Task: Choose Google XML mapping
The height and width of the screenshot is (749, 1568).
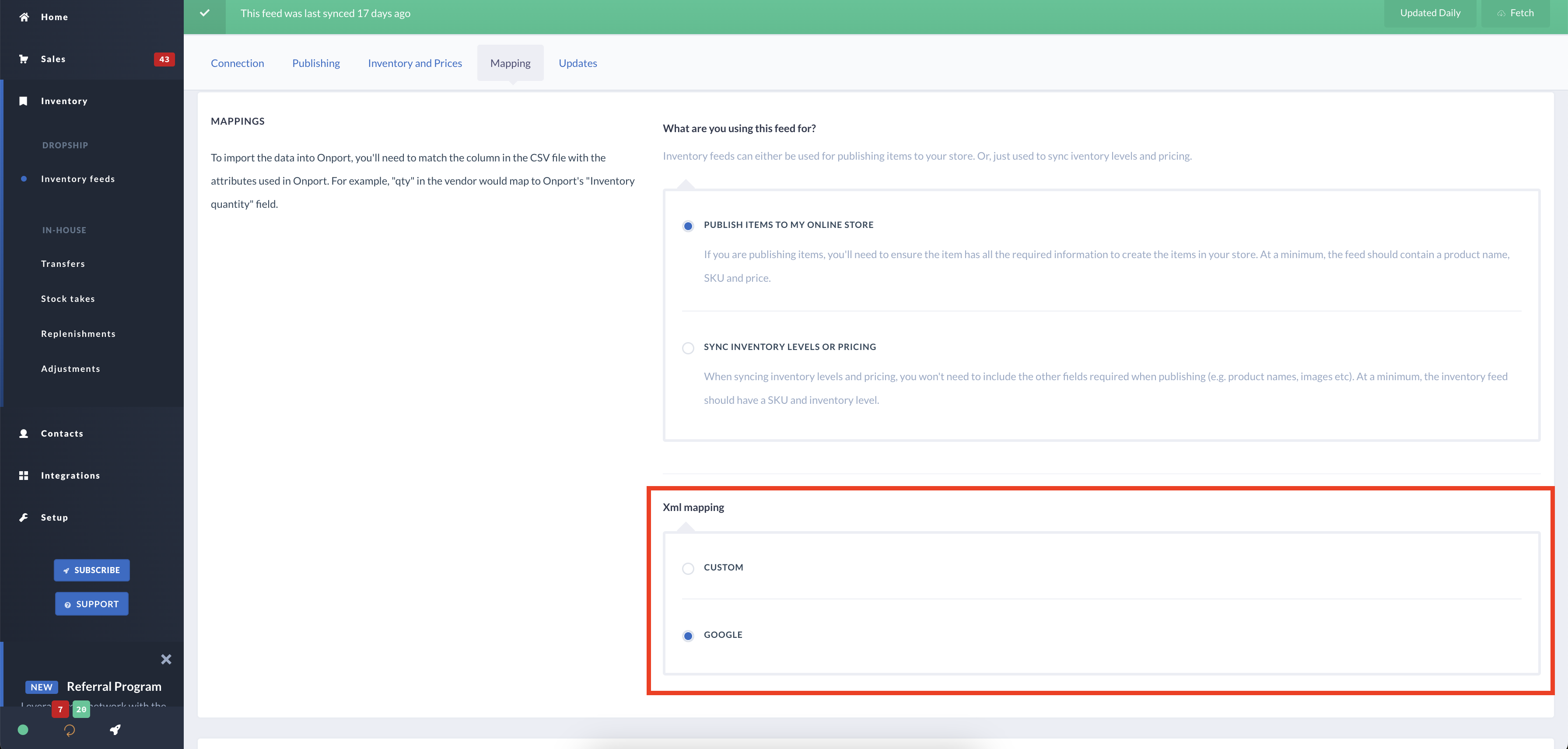Action: 688,636
